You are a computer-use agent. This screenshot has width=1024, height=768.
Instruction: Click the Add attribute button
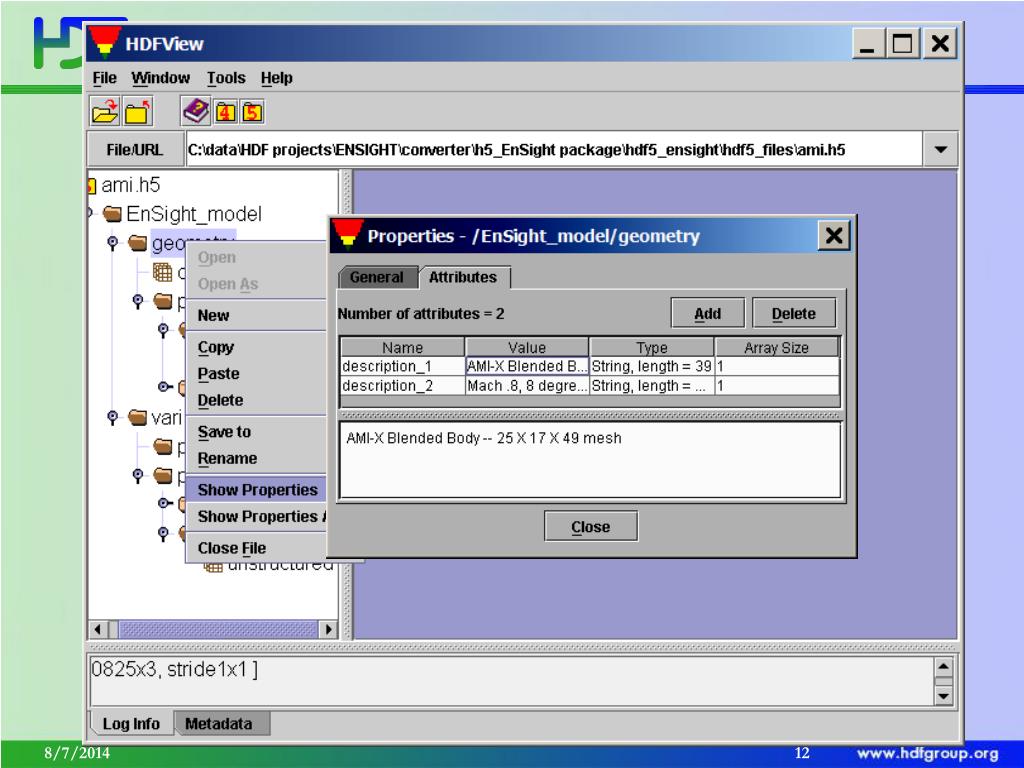[x=707, y=313]
